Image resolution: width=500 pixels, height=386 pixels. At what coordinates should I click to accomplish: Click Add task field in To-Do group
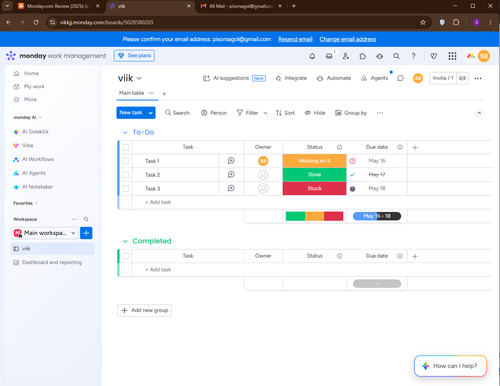pos(158,202)
